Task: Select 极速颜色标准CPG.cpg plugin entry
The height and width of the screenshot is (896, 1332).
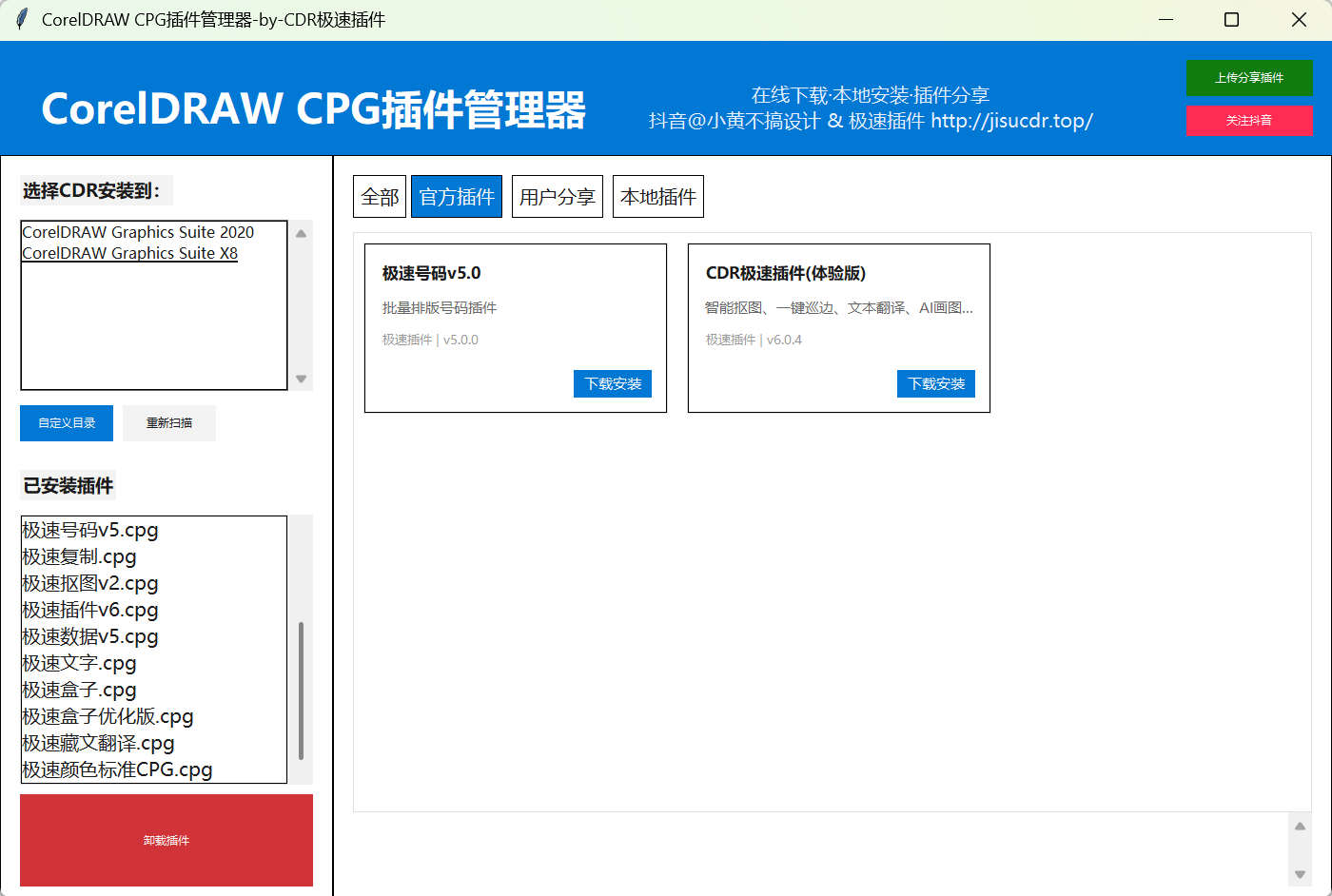Action: [x=116, y=769]
